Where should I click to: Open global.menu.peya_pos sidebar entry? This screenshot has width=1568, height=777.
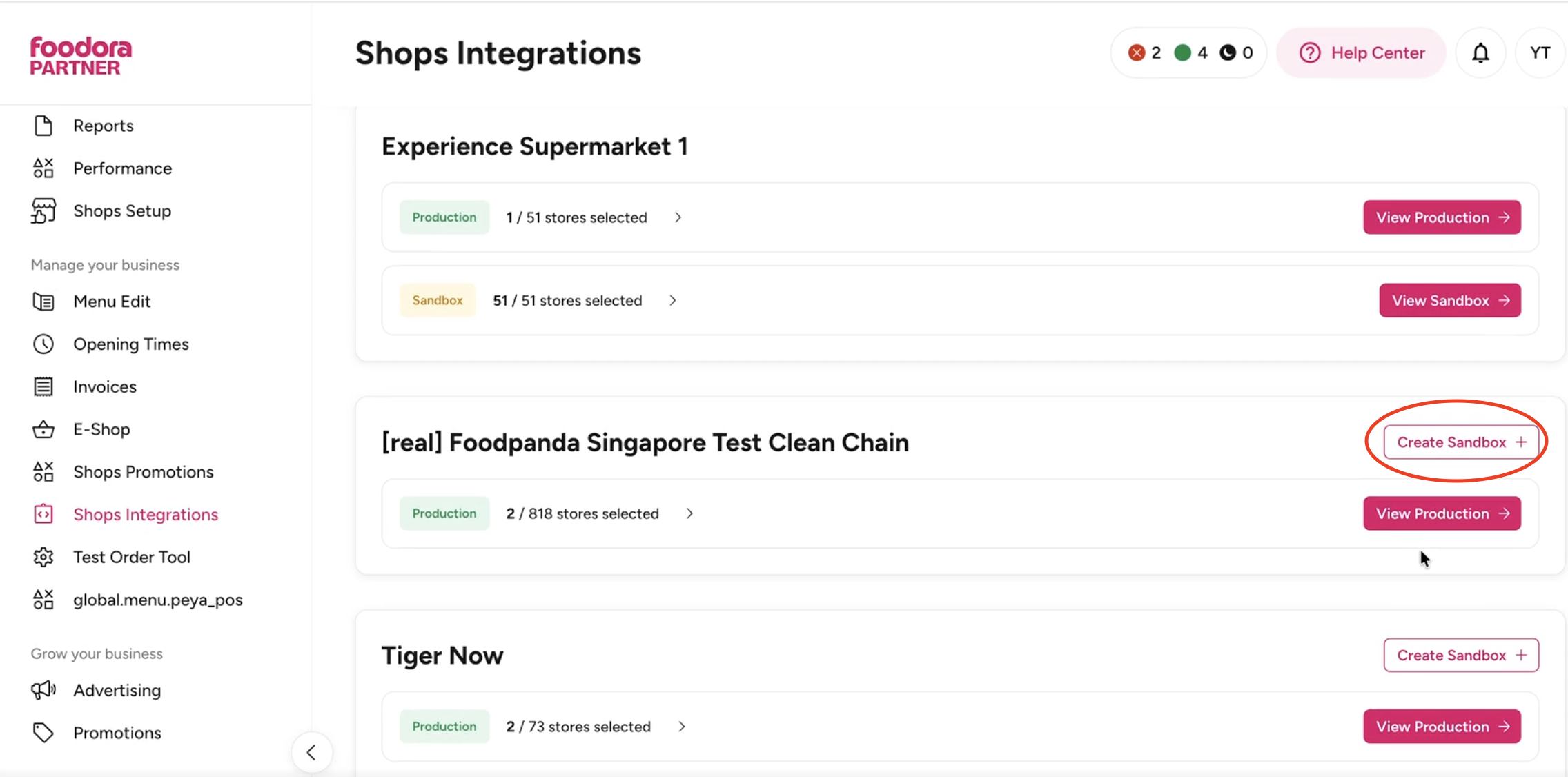point(158,600)
